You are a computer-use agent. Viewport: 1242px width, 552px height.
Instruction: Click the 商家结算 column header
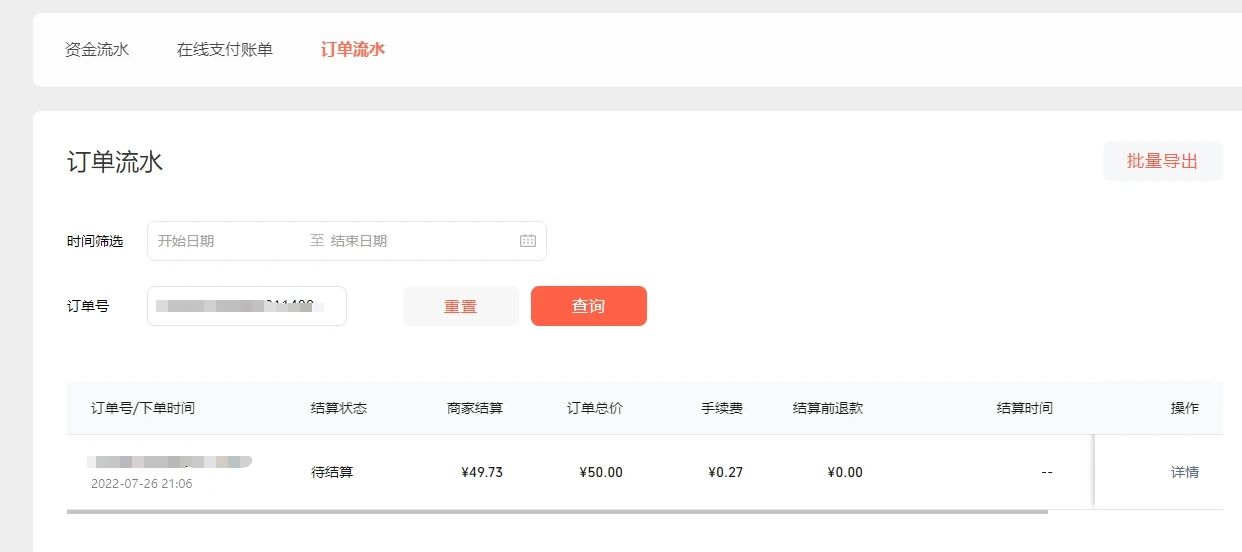475,408
